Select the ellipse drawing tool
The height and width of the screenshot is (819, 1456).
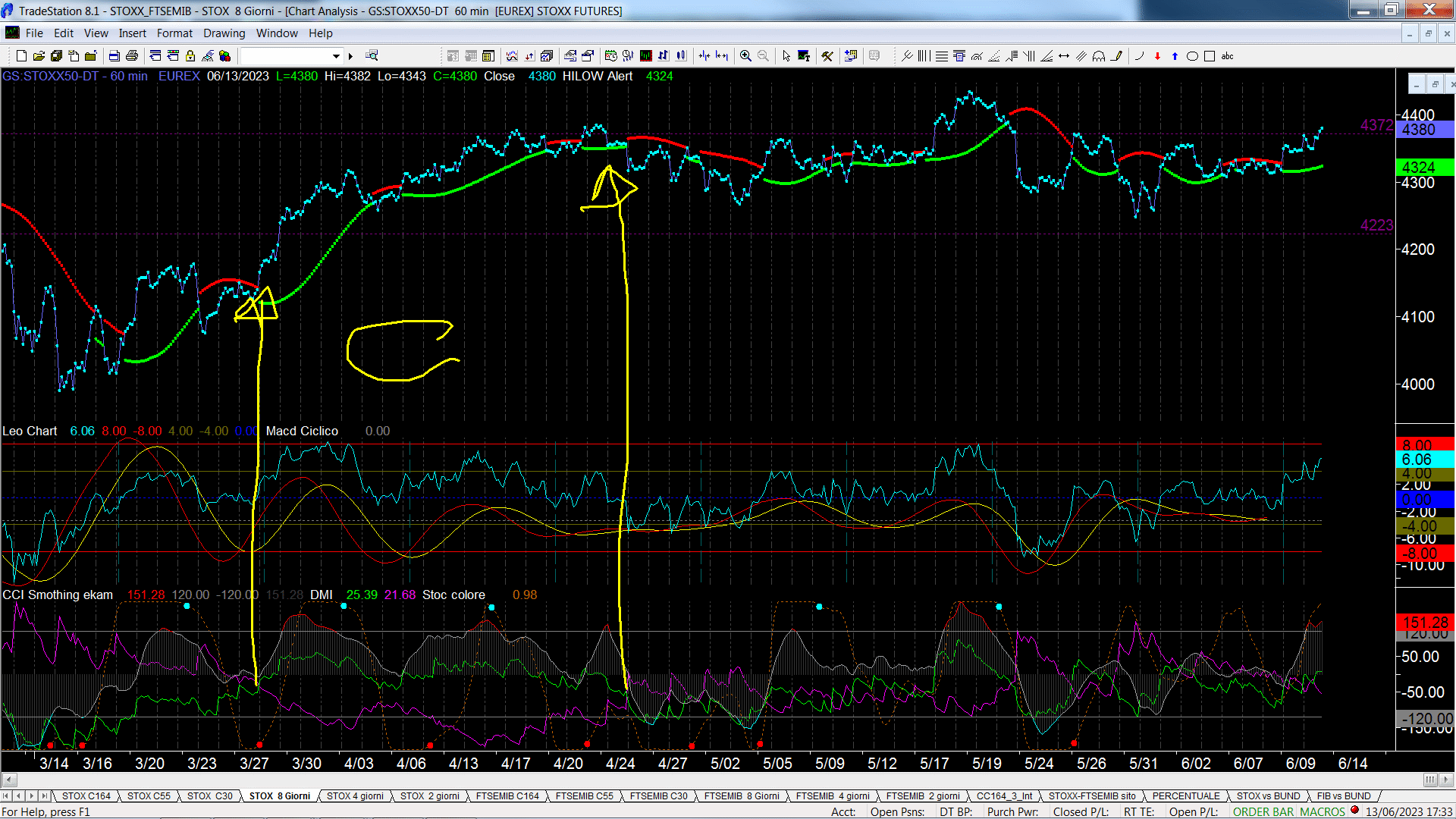click(x=1192, y=56)
